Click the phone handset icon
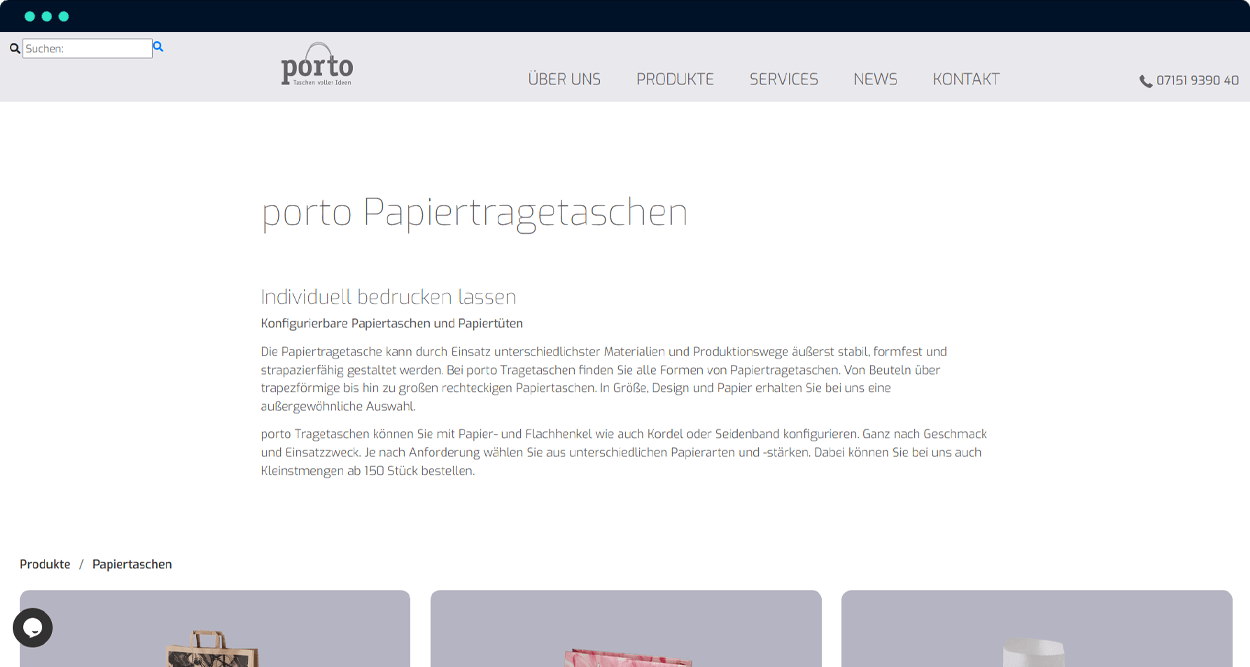Viewport: 1250px width, 667px height. [x=1146, y=81]
